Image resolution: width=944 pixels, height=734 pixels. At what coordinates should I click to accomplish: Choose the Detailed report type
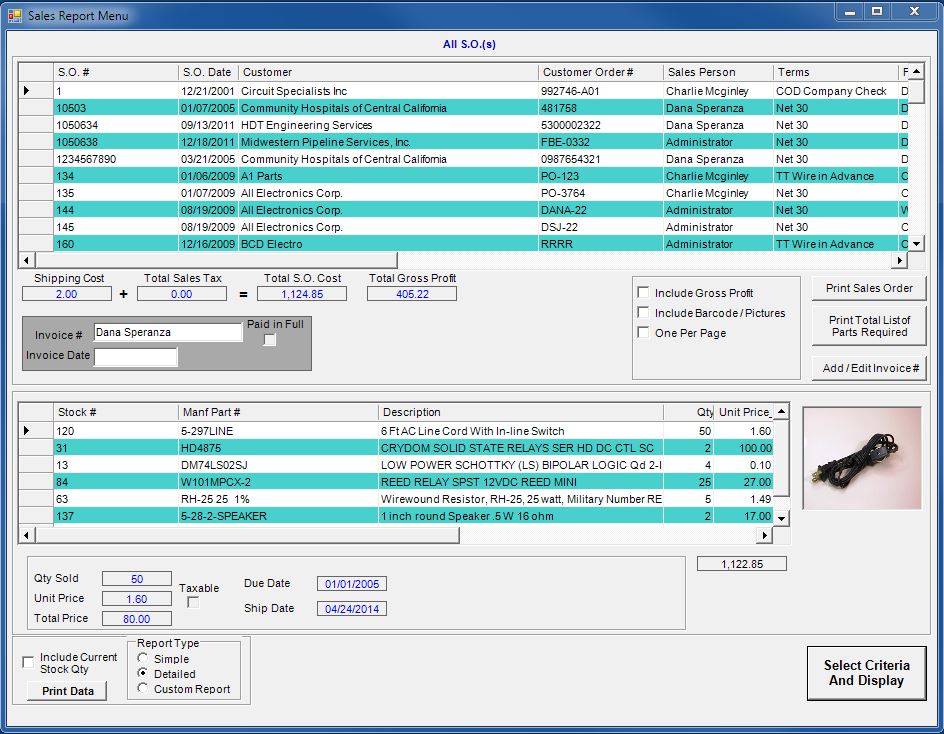pyautogui.click(x=143, y=673)
